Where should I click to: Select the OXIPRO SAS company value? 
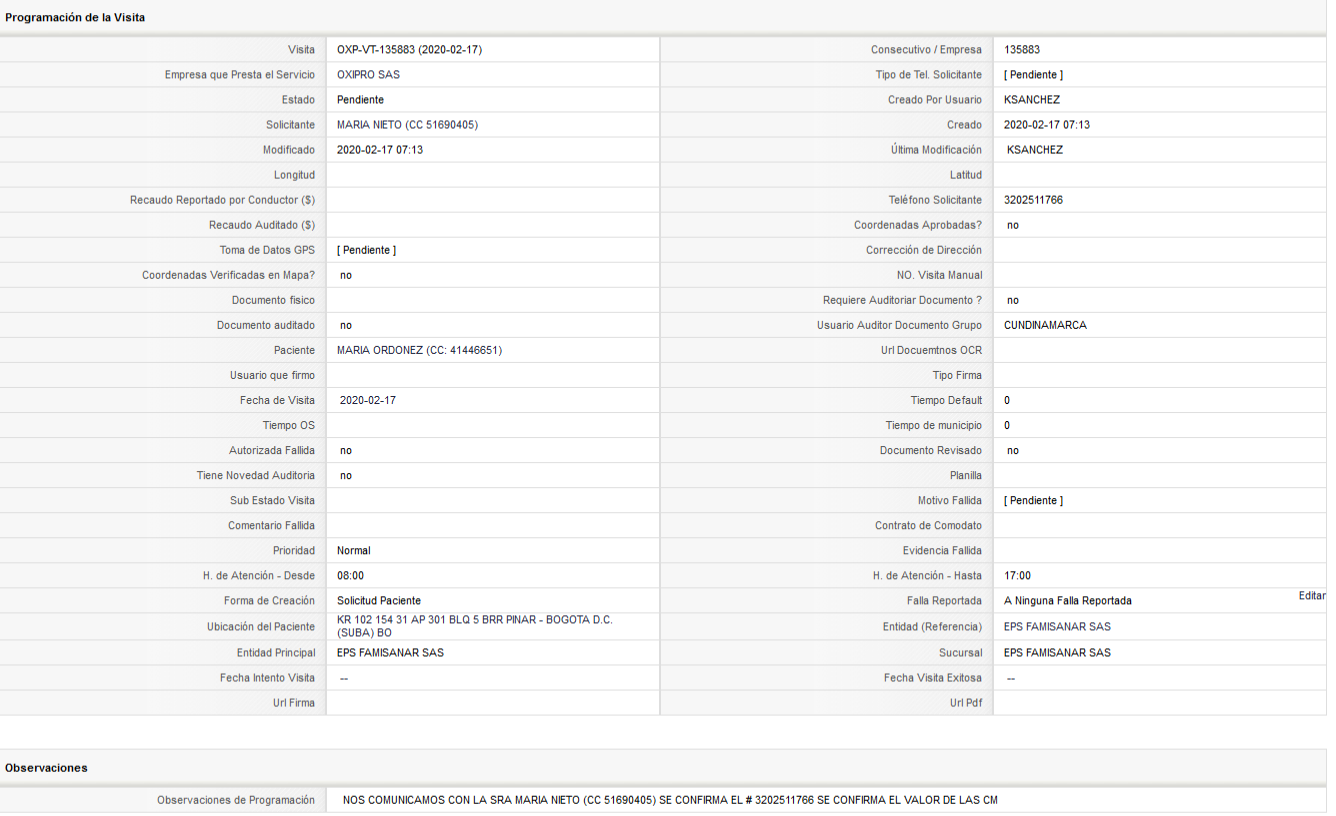pos(369,75)
